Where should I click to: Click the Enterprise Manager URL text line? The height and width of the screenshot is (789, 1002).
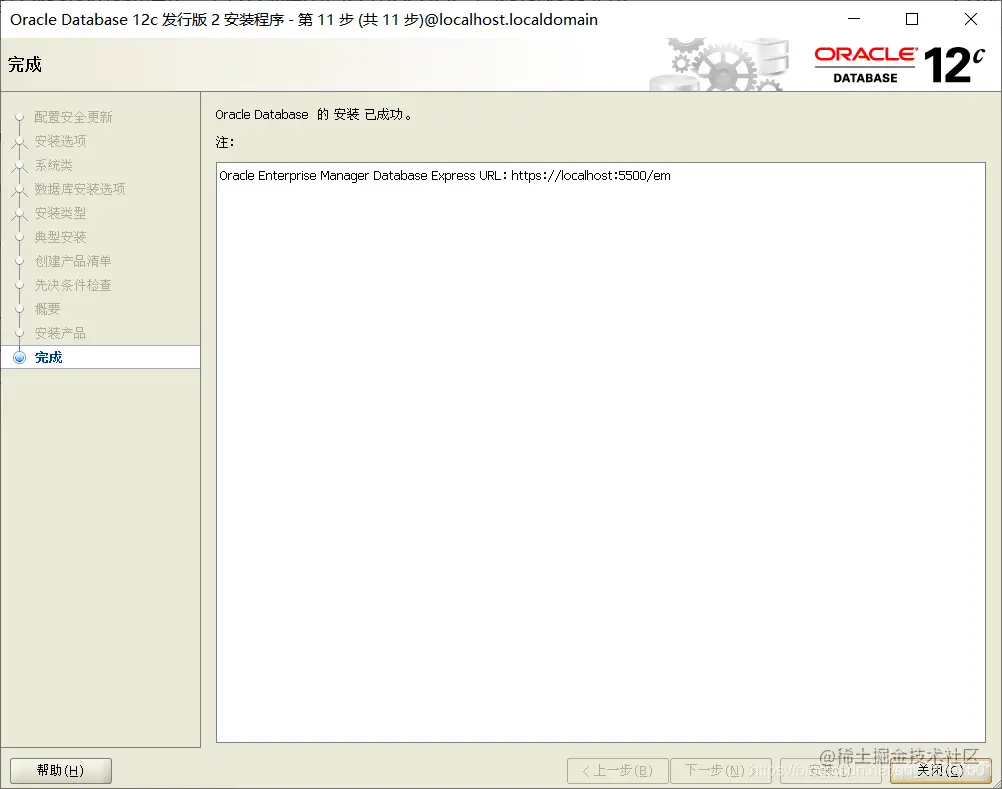445,176
